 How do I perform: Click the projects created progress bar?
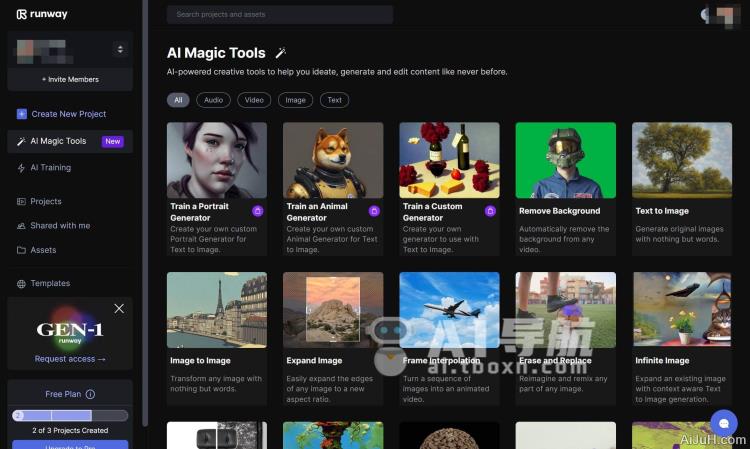click(70, 415)
